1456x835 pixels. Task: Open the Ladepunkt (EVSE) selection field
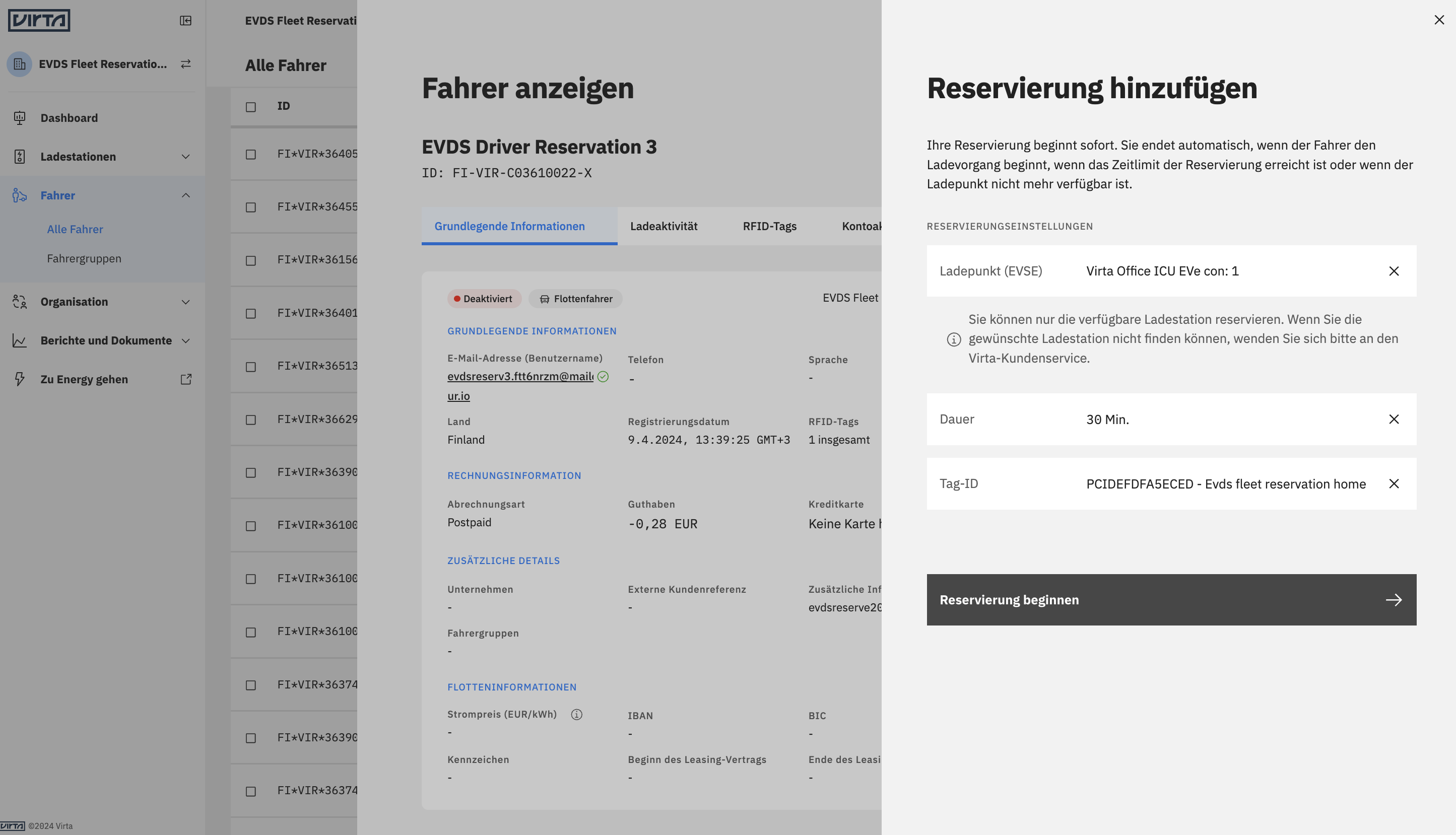click(x=1171, y=271)
